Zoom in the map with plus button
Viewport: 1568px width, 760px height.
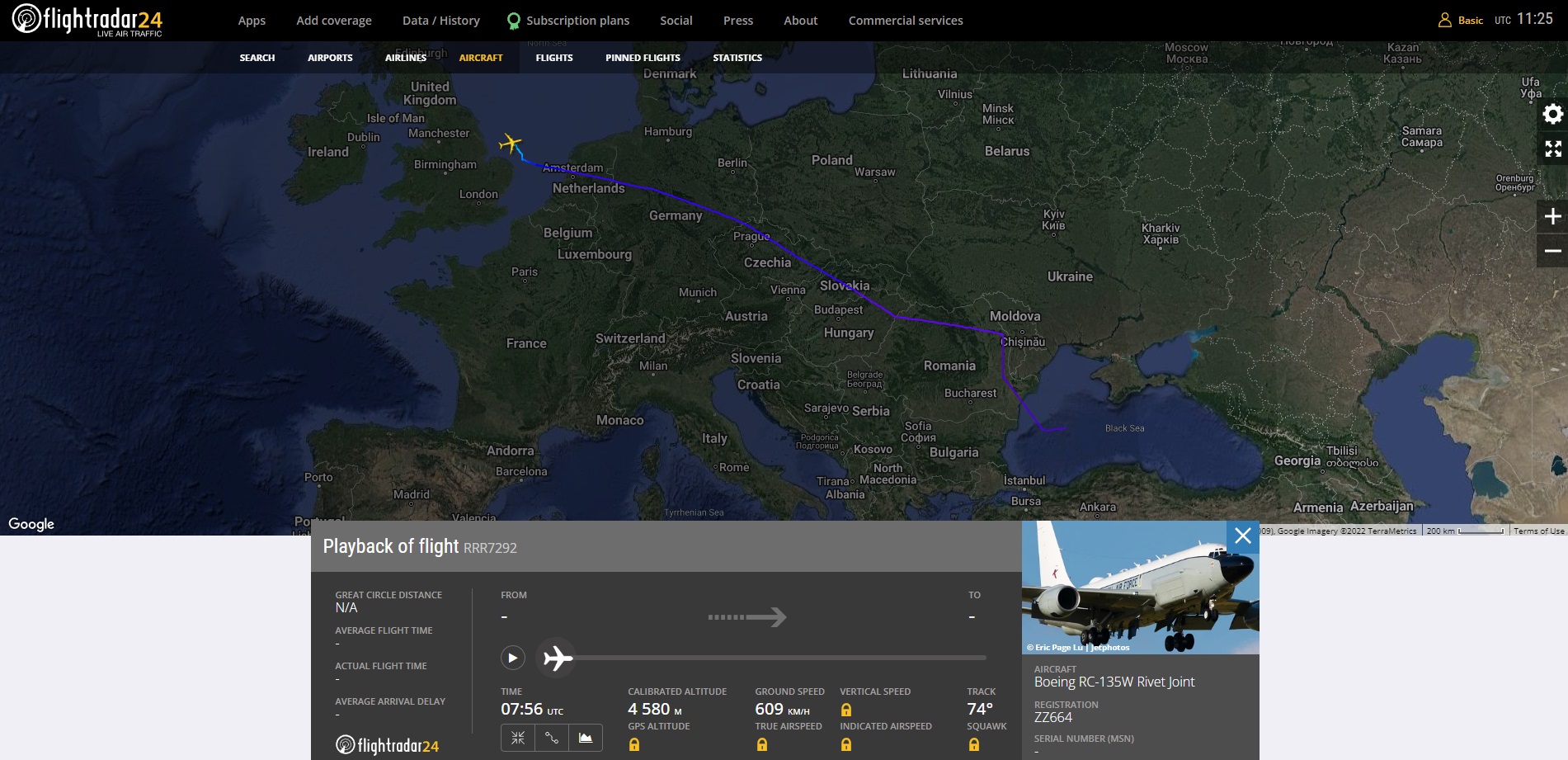point(1552,216)
